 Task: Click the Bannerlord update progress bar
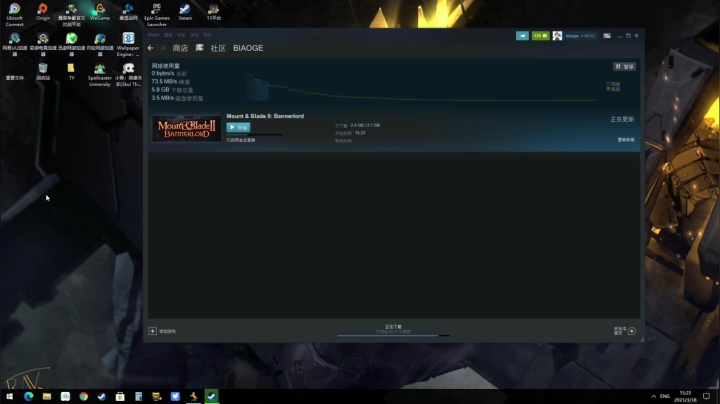pos(254,135)
